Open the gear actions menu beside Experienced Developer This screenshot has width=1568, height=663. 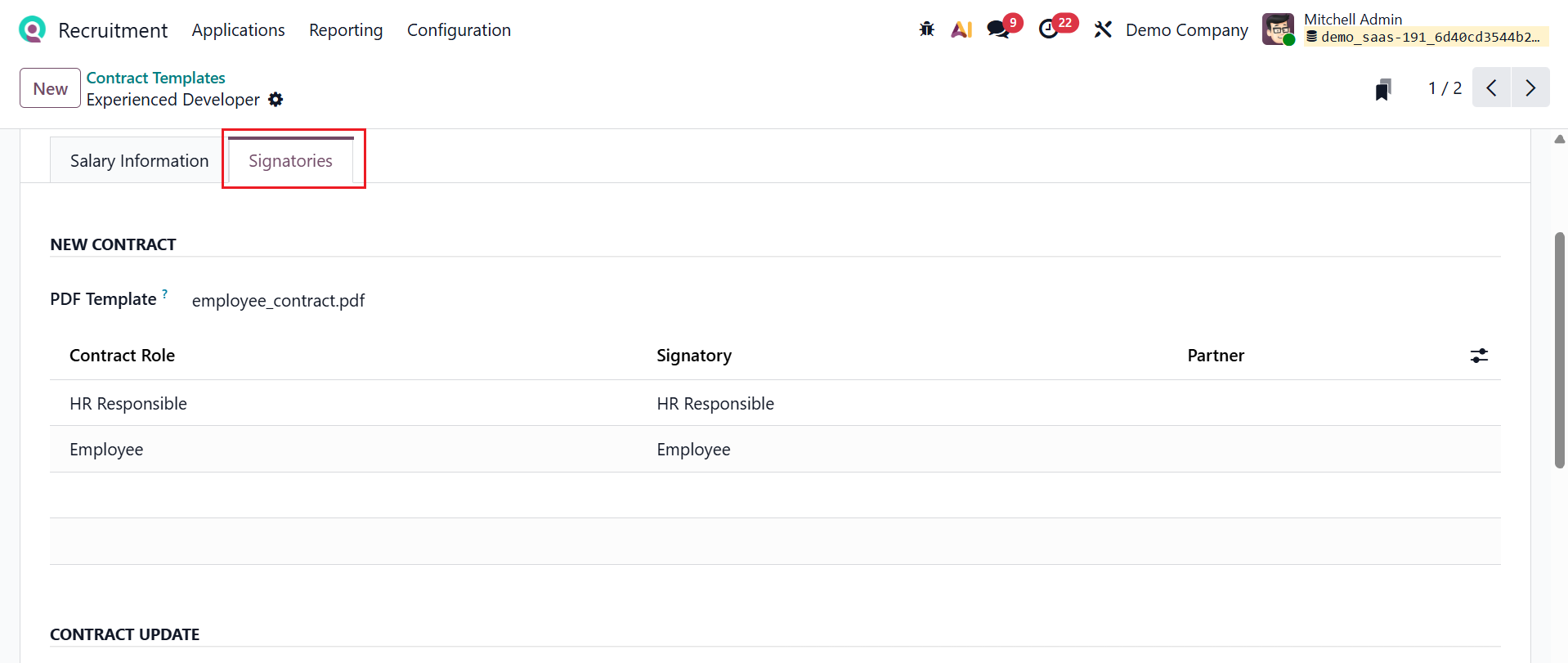(276, 100)
